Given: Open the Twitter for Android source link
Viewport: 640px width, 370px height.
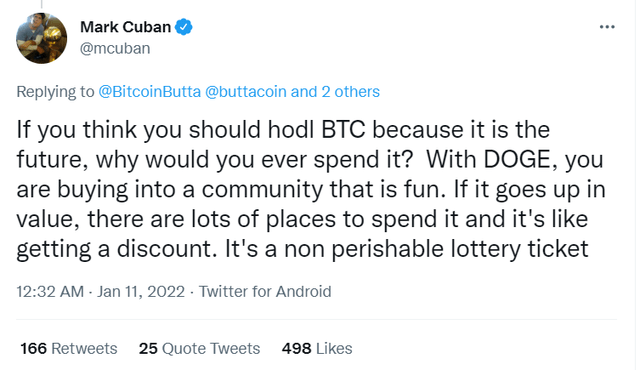Looking at the screenshot, I should 265,292.
